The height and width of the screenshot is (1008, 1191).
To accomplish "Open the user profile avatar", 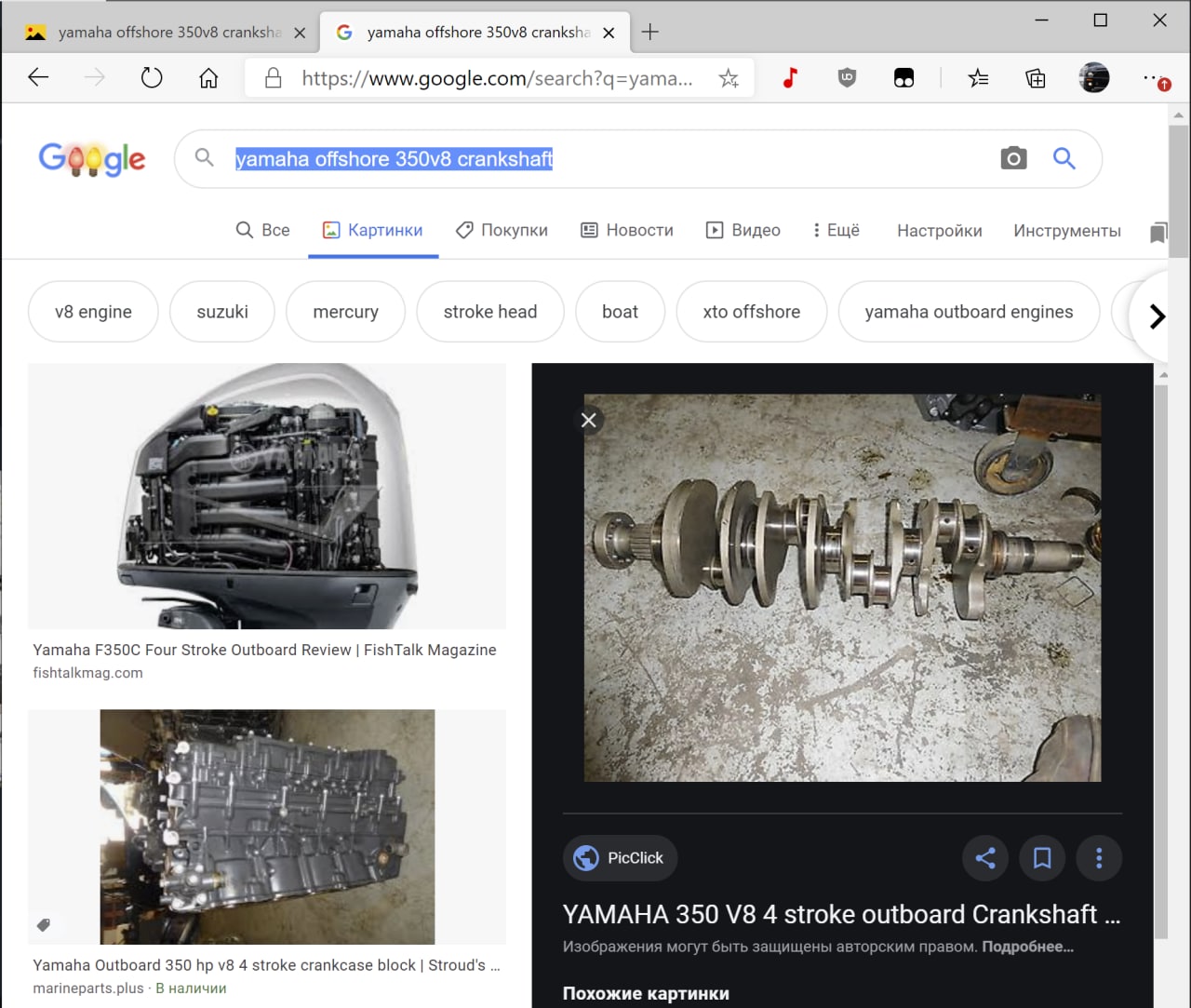I will click(x=1093, y=78).
